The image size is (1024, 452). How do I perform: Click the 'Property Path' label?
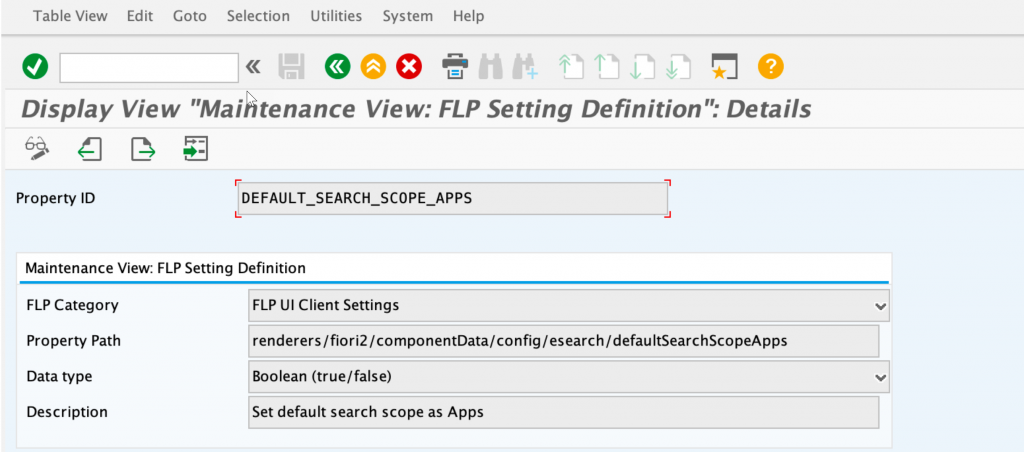73,341
